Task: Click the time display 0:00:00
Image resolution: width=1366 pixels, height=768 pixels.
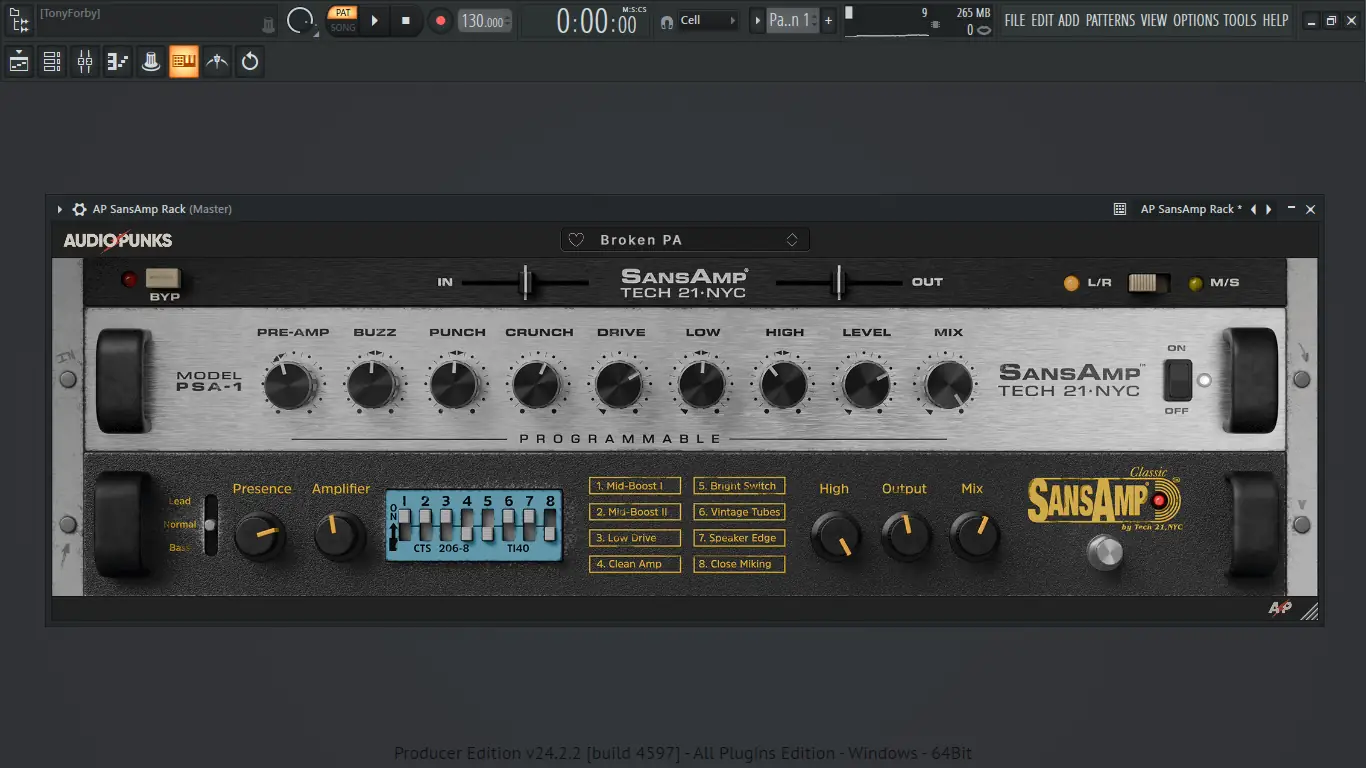Action: point(597,21)
